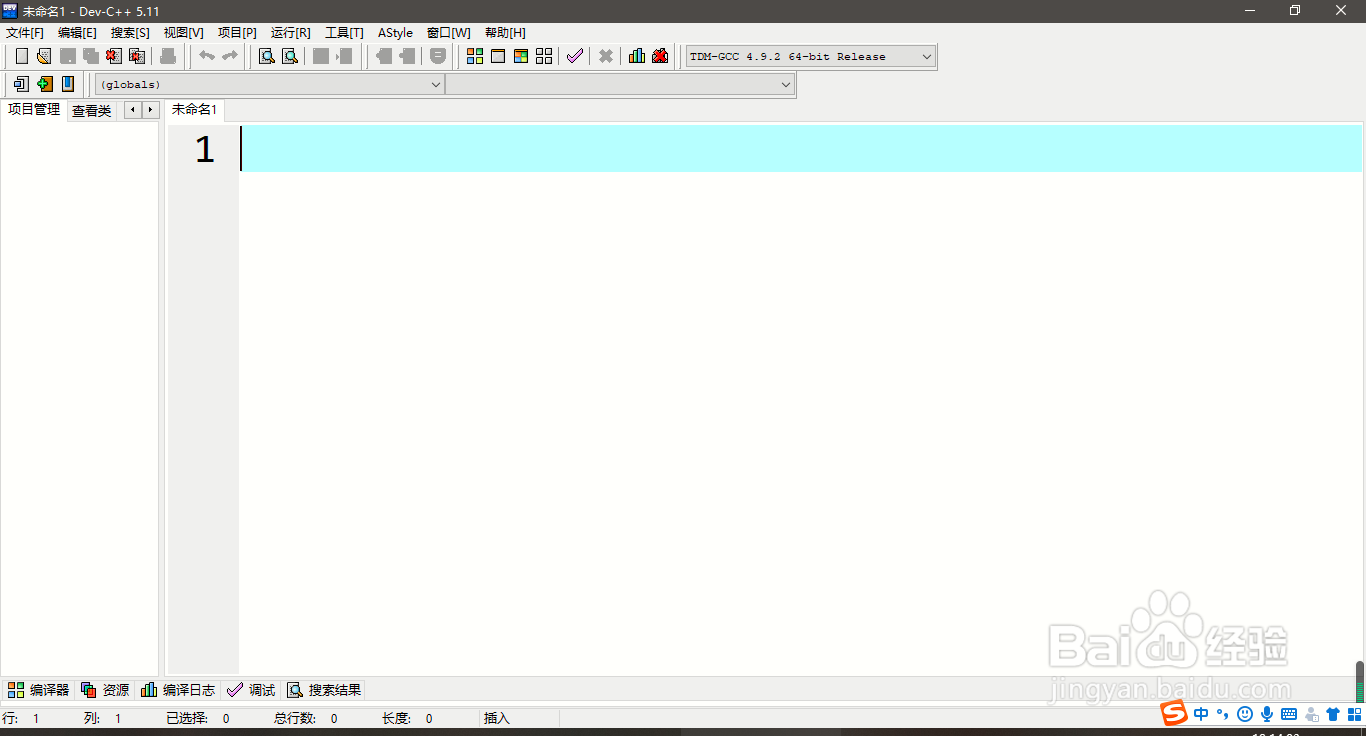Open the 搜索结果 bottom panel tab
The height and width of the screenshot is (736, 1366).
(x=324, y=690)
